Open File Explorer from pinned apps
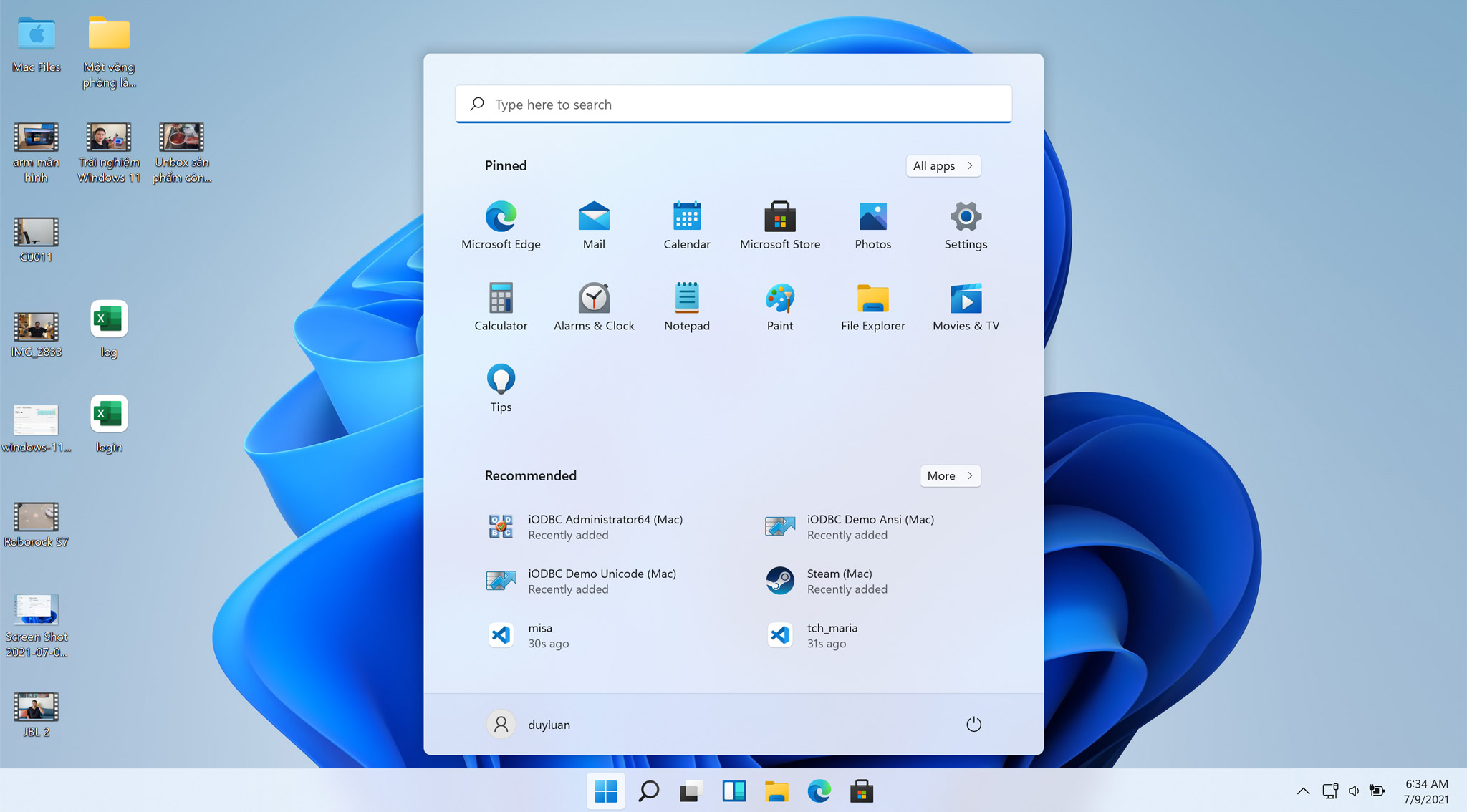This screenshot has width=1467, height=812. click(x=872, y=306)
